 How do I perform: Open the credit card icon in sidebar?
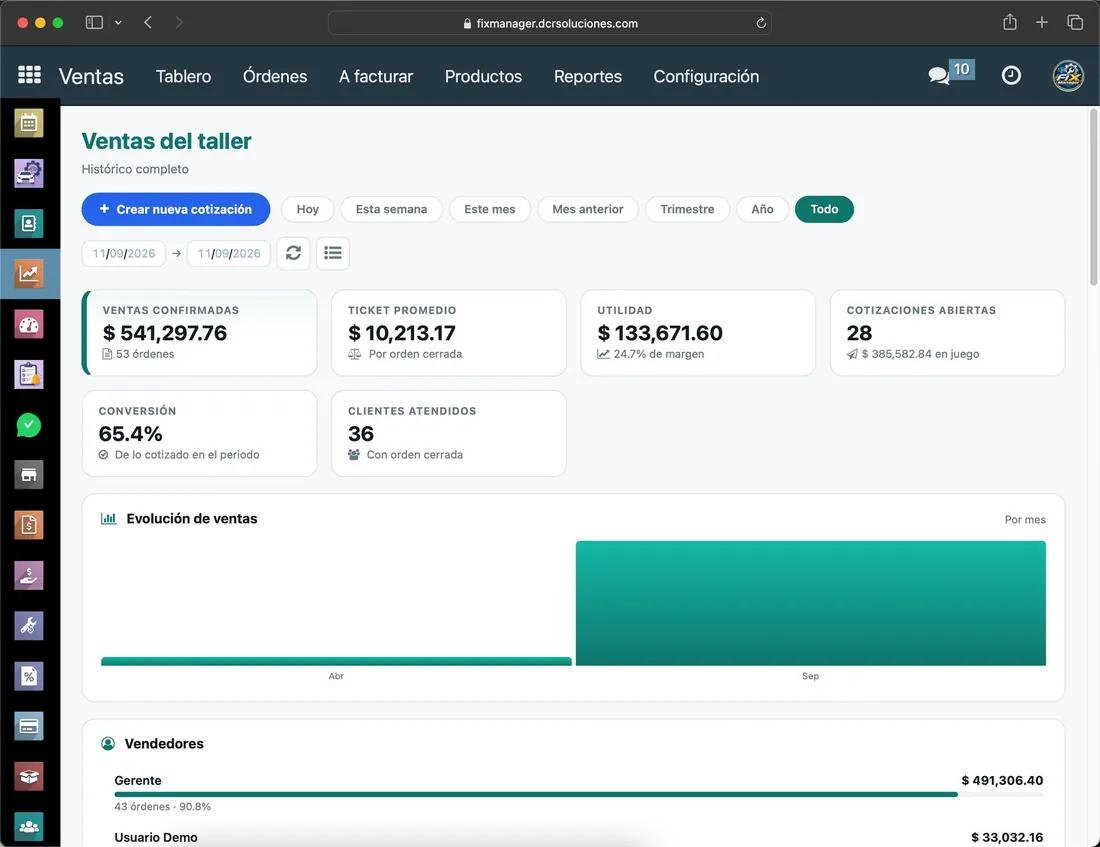click(29, 726)
